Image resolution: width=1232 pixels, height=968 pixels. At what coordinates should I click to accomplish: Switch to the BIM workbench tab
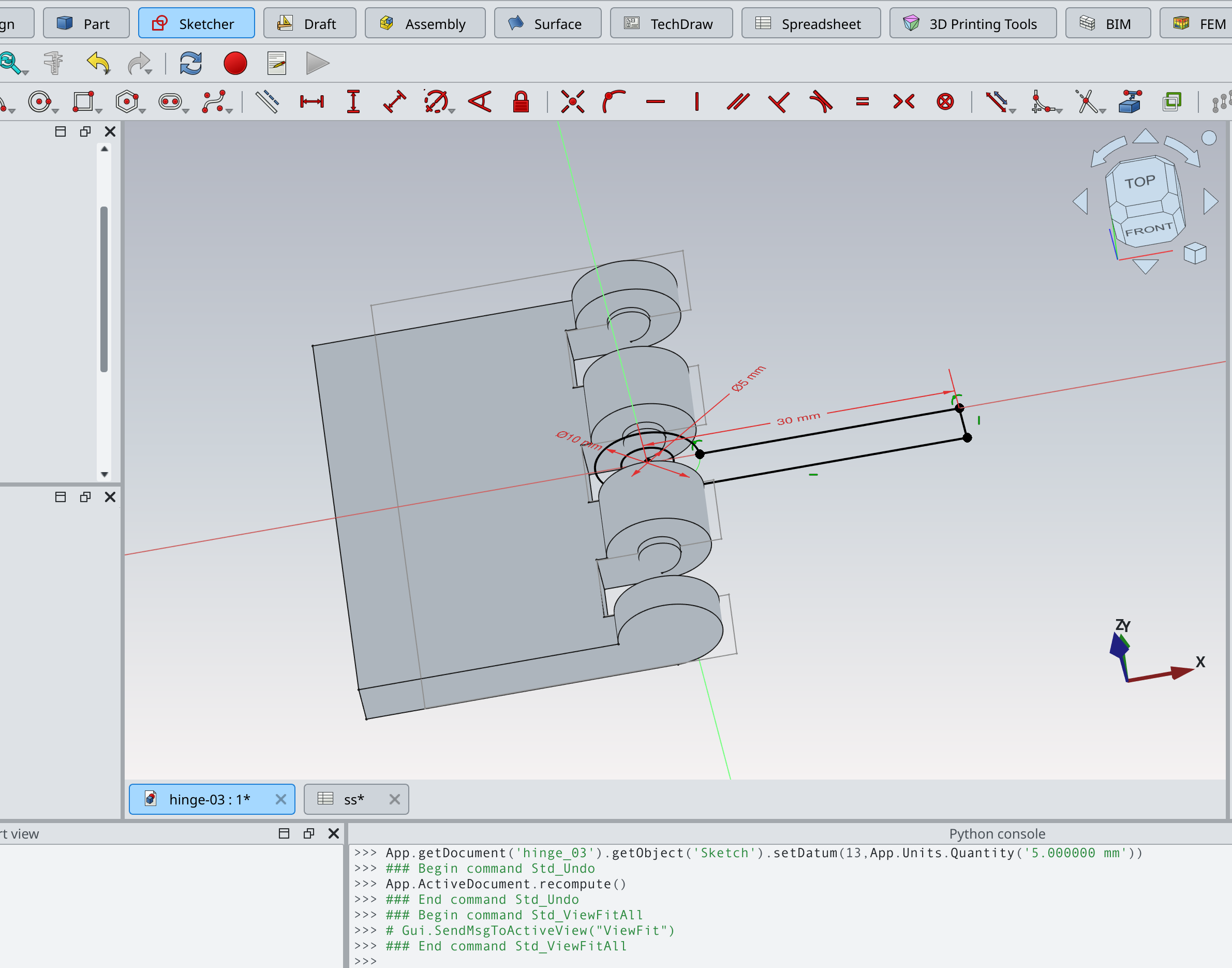pos(1108,23)
